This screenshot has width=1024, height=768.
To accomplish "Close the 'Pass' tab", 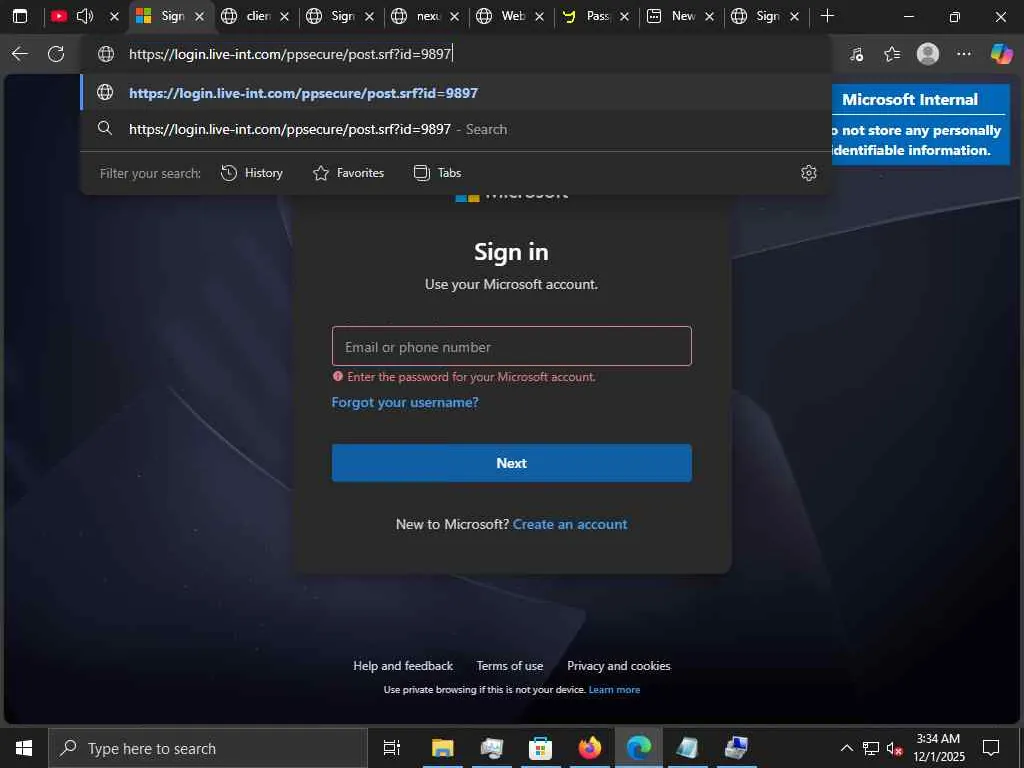I will pyautogui.click(x=624, y=16).
